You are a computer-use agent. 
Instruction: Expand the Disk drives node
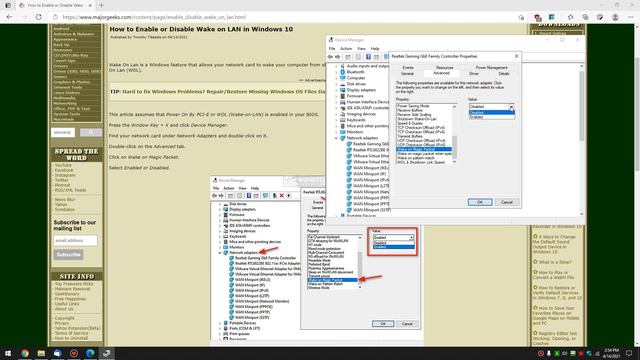click(336, 84)
